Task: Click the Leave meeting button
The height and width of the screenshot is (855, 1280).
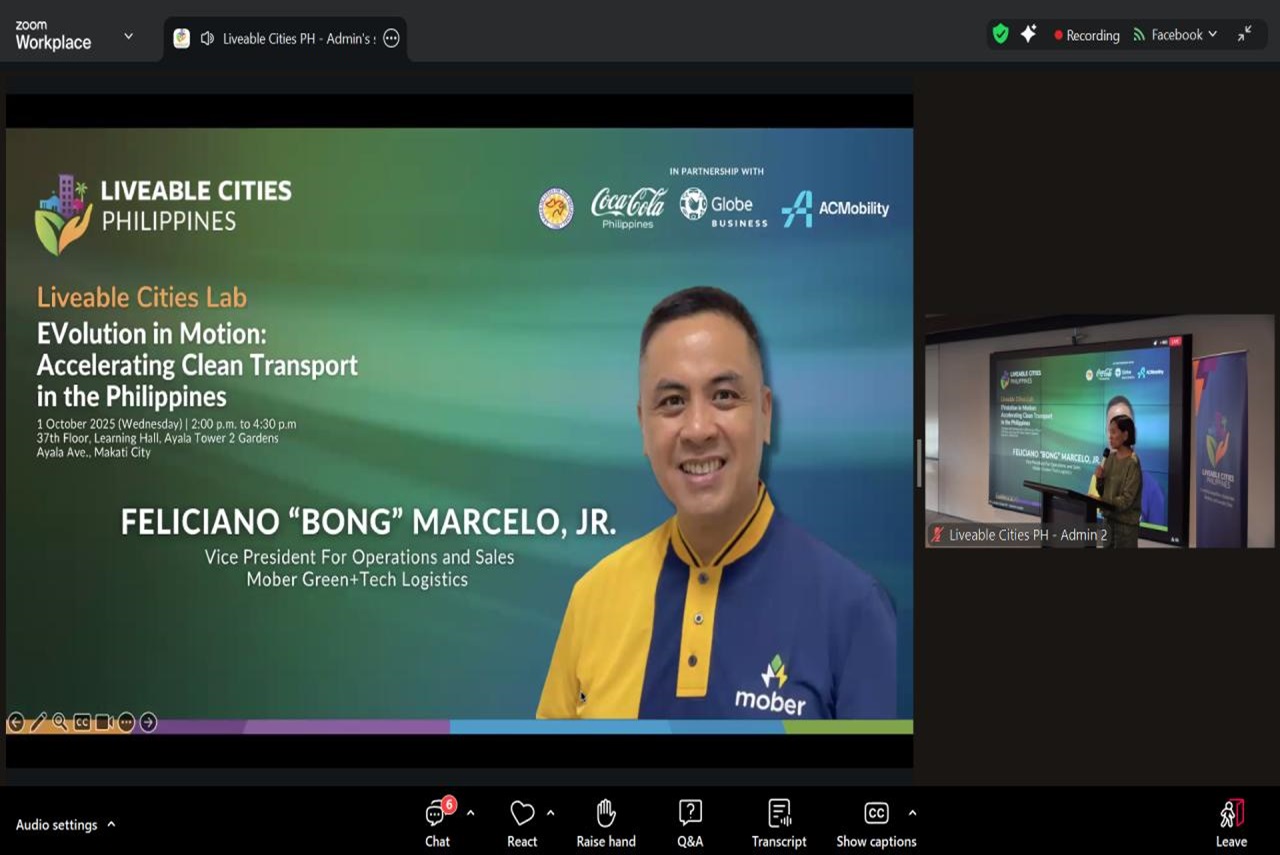Action: [1231, 823]
